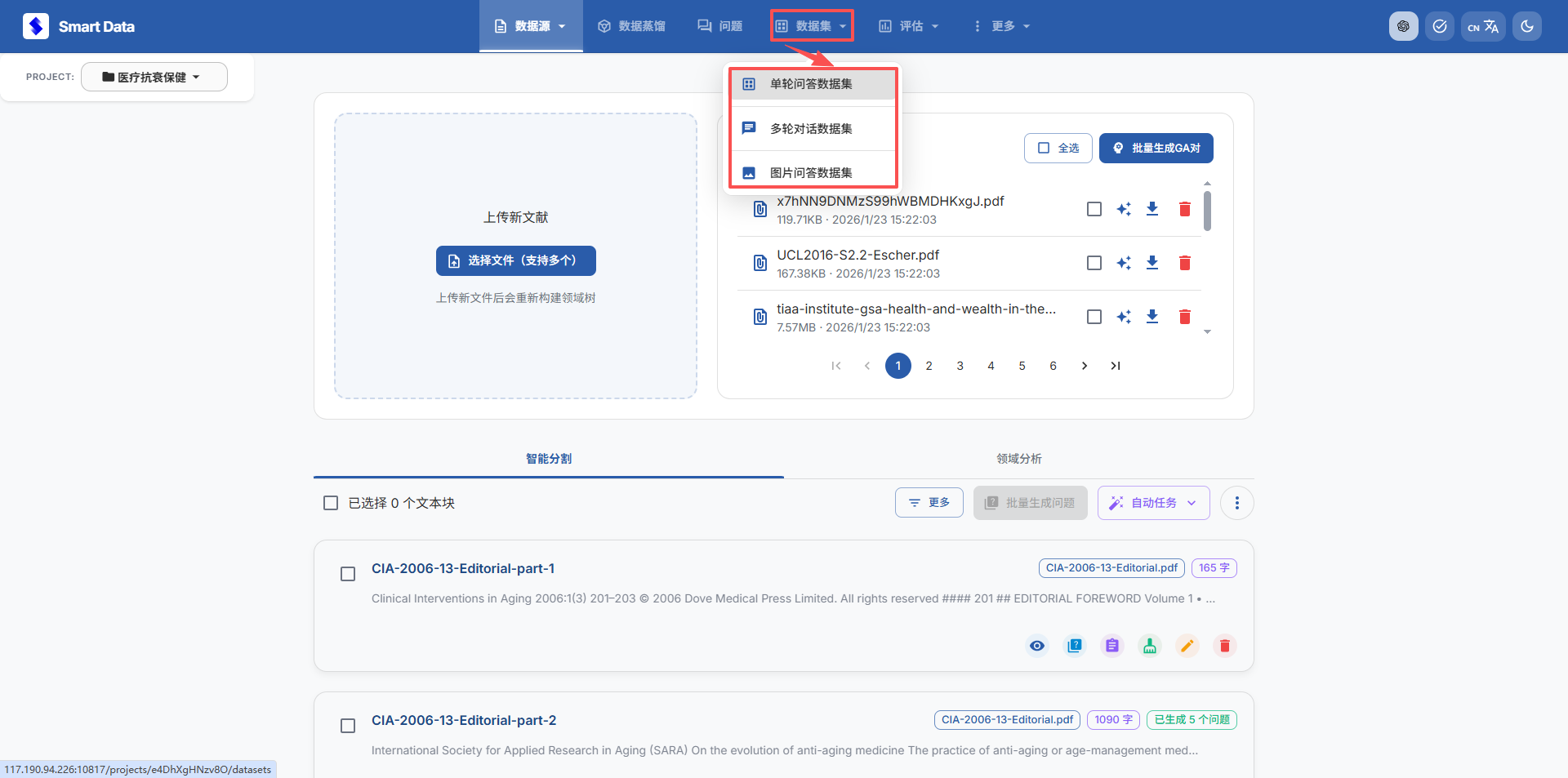Viewport: 1568px width, 778px height.
Task: Click the 批量生成GA对 button
Action: (x=1156, y=148)
